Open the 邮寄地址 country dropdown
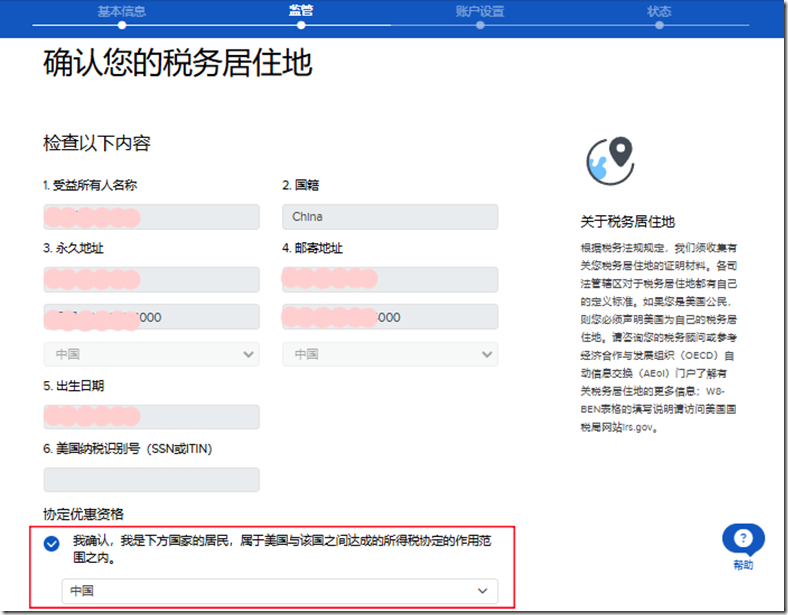Viewport: 788px width, 615px height. [390, 354]
